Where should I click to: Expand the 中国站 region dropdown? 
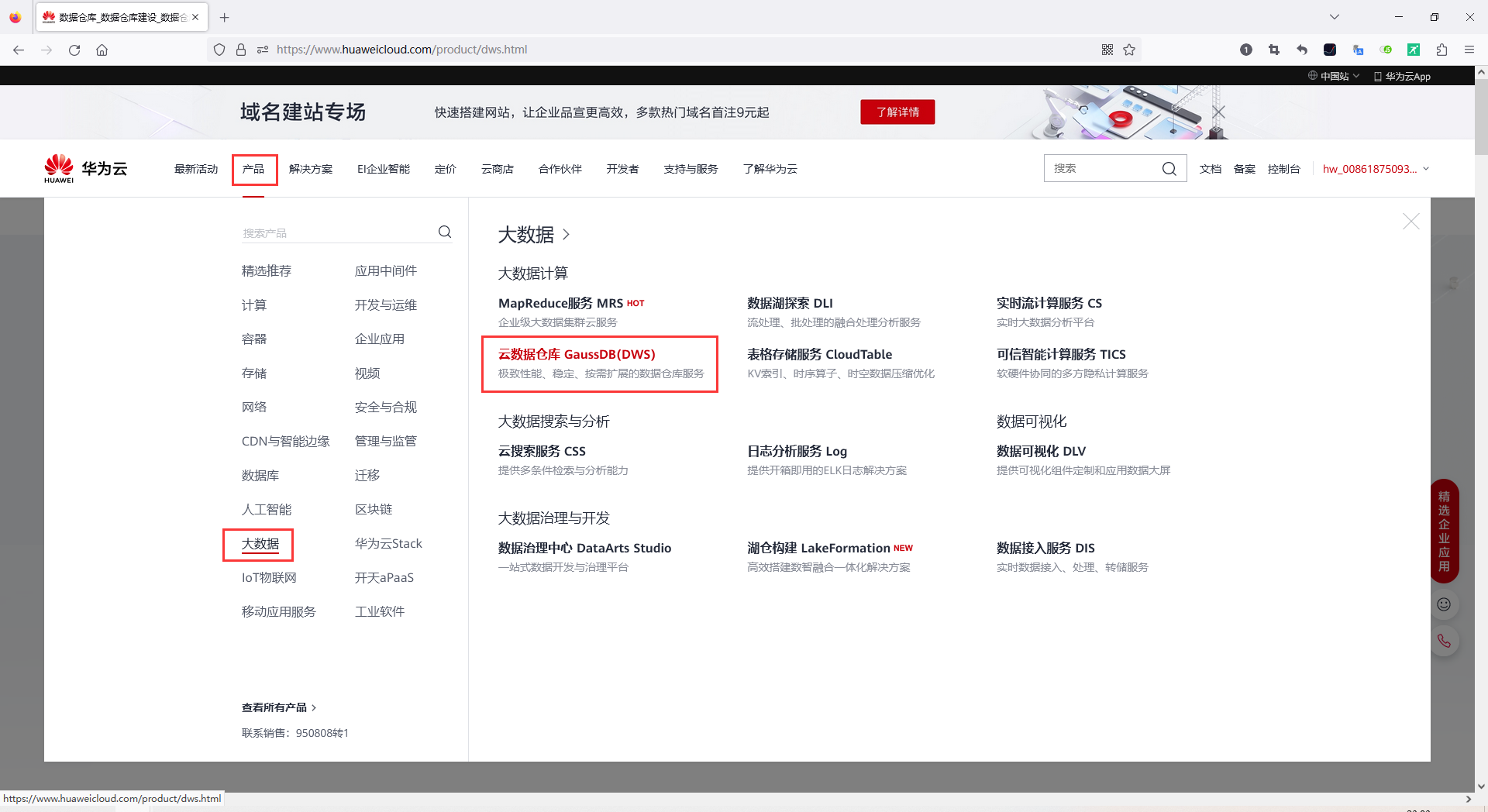coord(1333,76)
